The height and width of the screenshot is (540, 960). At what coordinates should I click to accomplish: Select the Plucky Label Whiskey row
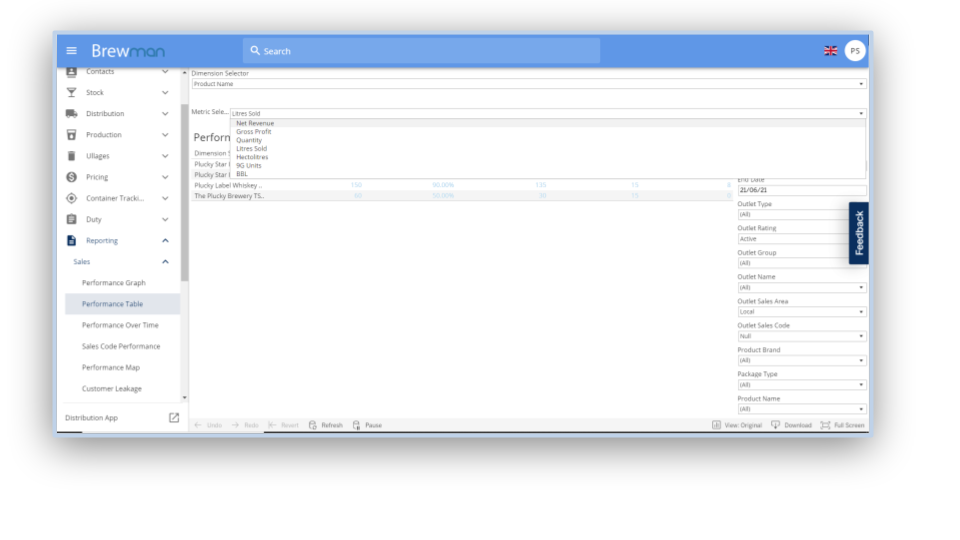[x=462, y=185]
